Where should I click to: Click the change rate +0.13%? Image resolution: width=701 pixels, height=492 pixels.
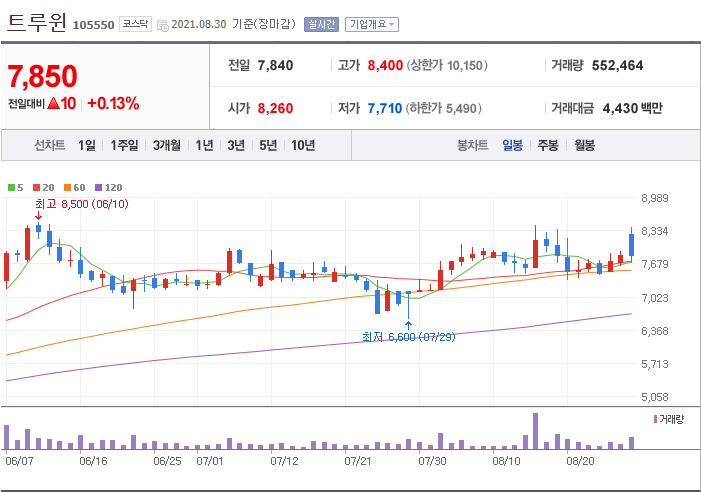(x=113, y=104)
